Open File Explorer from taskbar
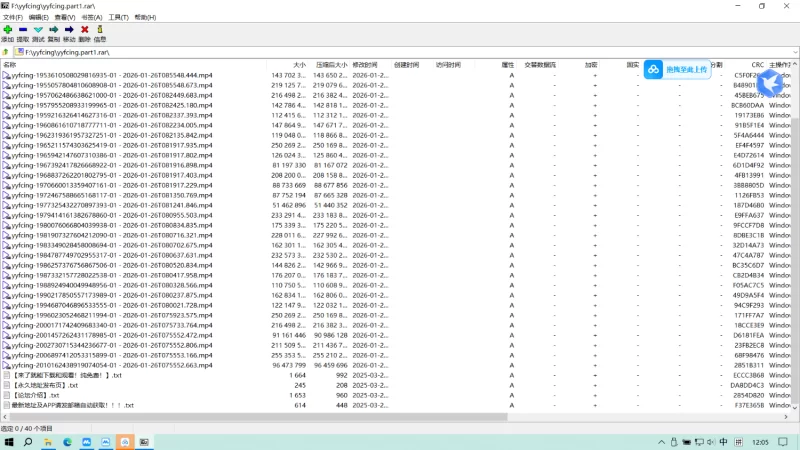 [x=48, y=442]
